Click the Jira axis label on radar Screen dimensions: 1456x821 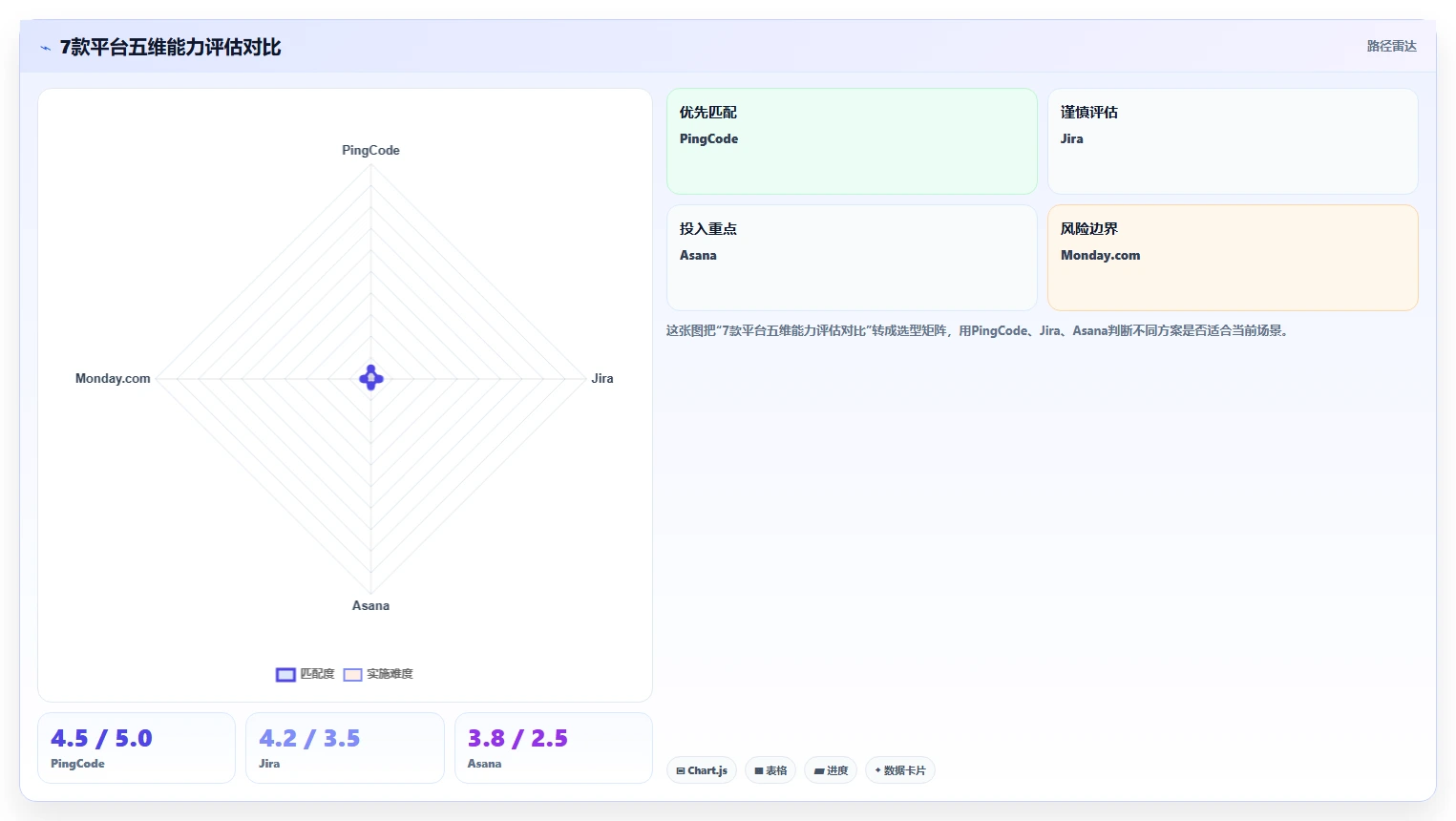(x=602, y=378)
